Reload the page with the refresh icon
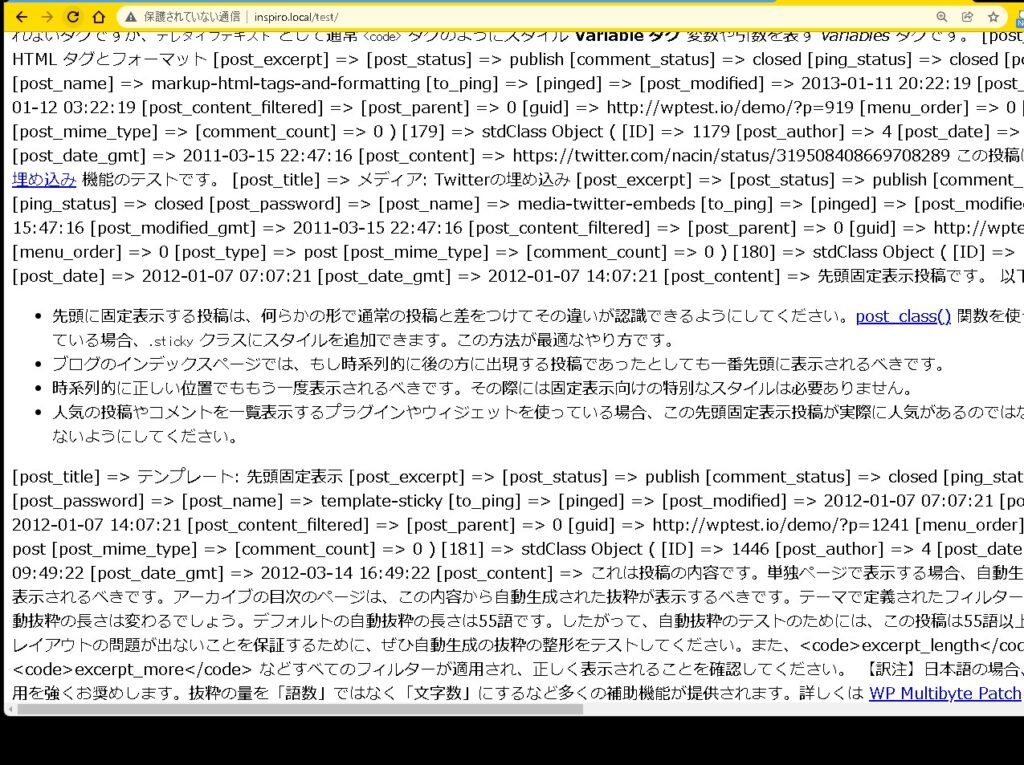Viewport: 1024px width, 765px height. [x=73, y=17]
